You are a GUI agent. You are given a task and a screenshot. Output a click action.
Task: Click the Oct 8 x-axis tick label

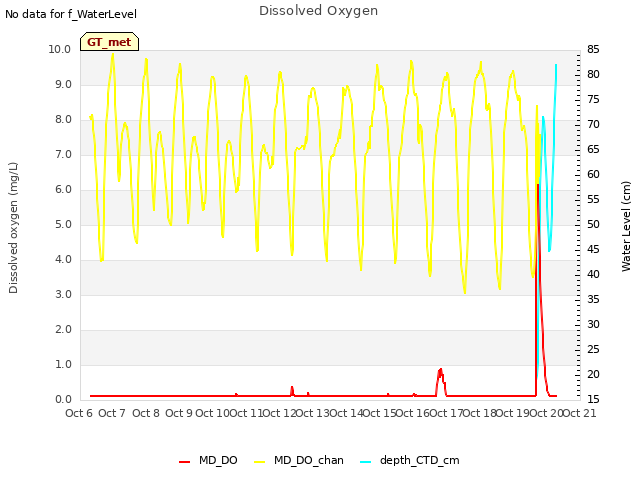pyautogui.click(x=146, y=413)
